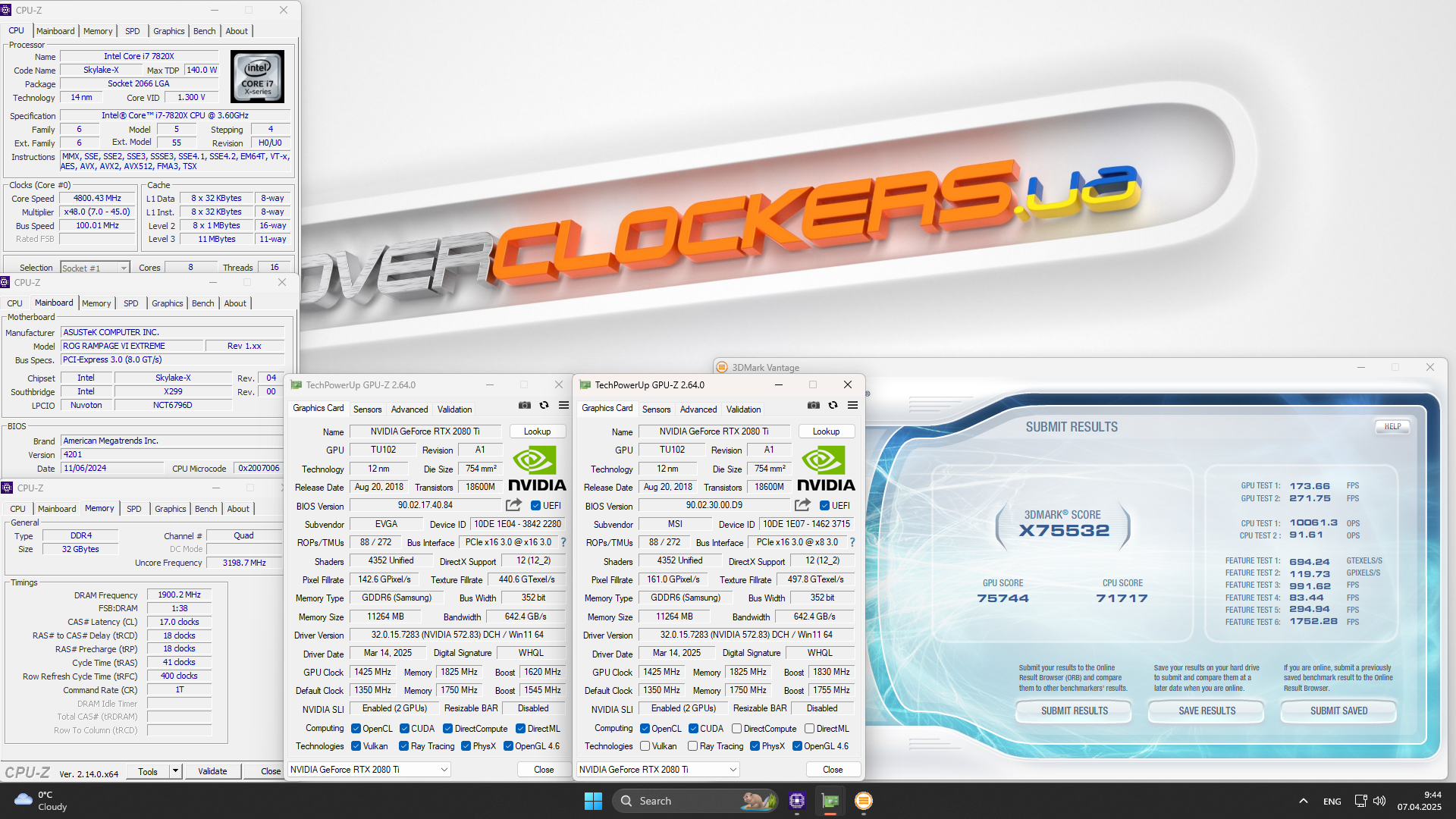Toggle Vulkan checkbox in right GPU-Z
Image resolution: width=1456 pixels, height=819 pixels.
(645, 746)
